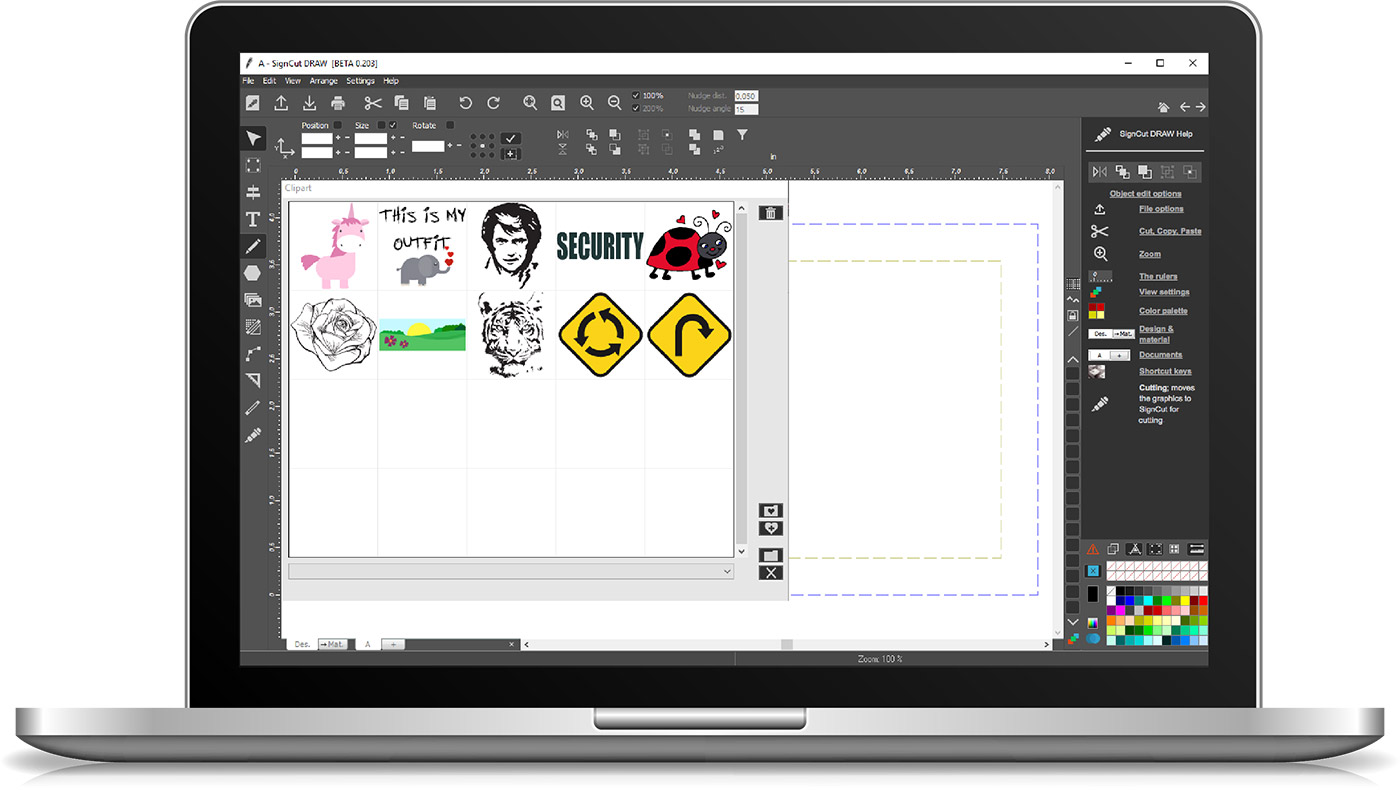The height and width of the screenshot is (790, 1400).
Task: Open the File menu
Action: point(248,81)
